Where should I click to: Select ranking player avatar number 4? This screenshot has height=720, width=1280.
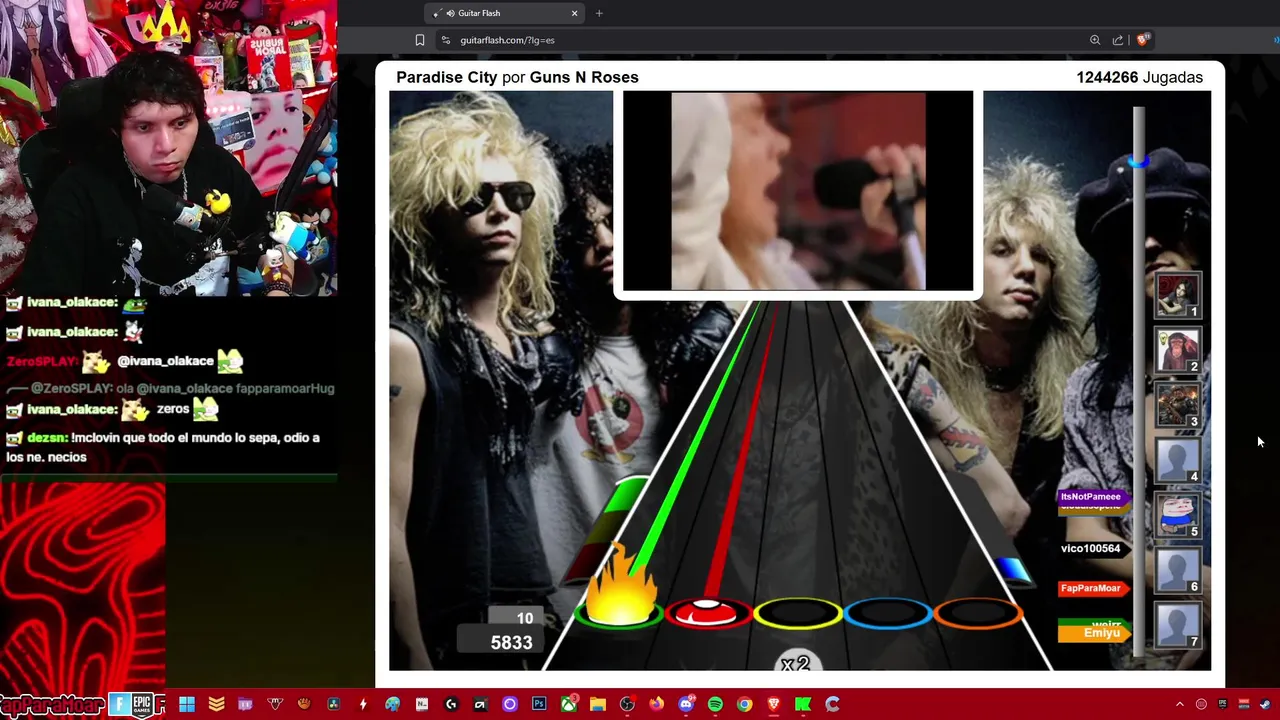(1178, 460)
